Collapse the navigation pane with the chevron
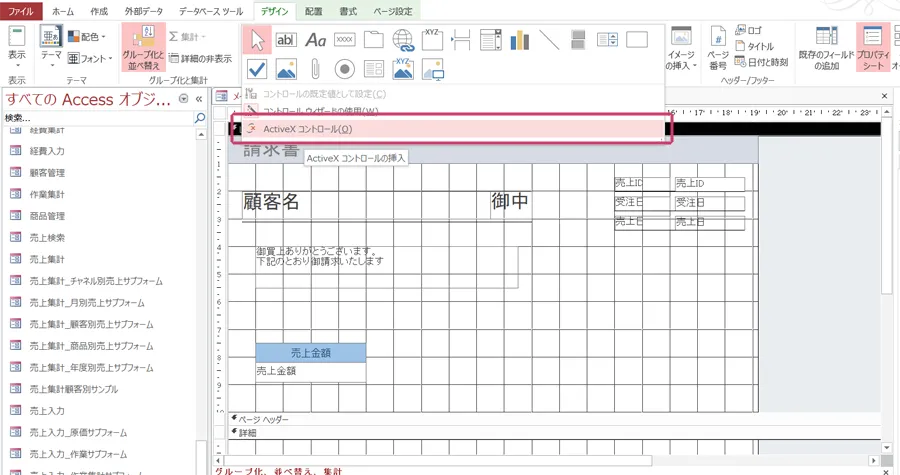This screenshot has height=475, width=900. pos(199,99)
